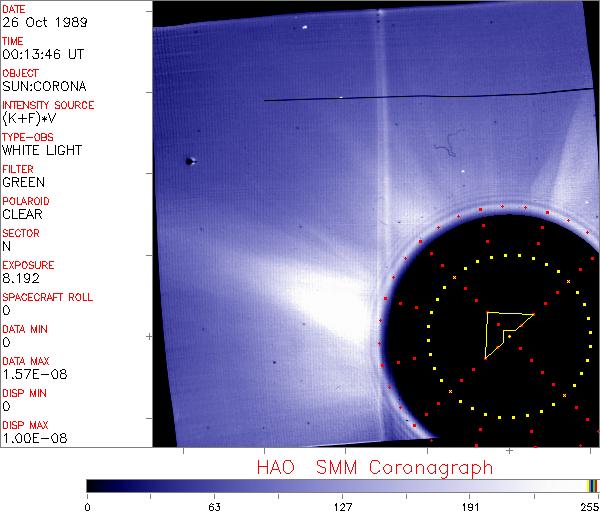The image size is (600, 512).
Task: Click the 255 tick label on color bar
Action: [x=590, y=507]
